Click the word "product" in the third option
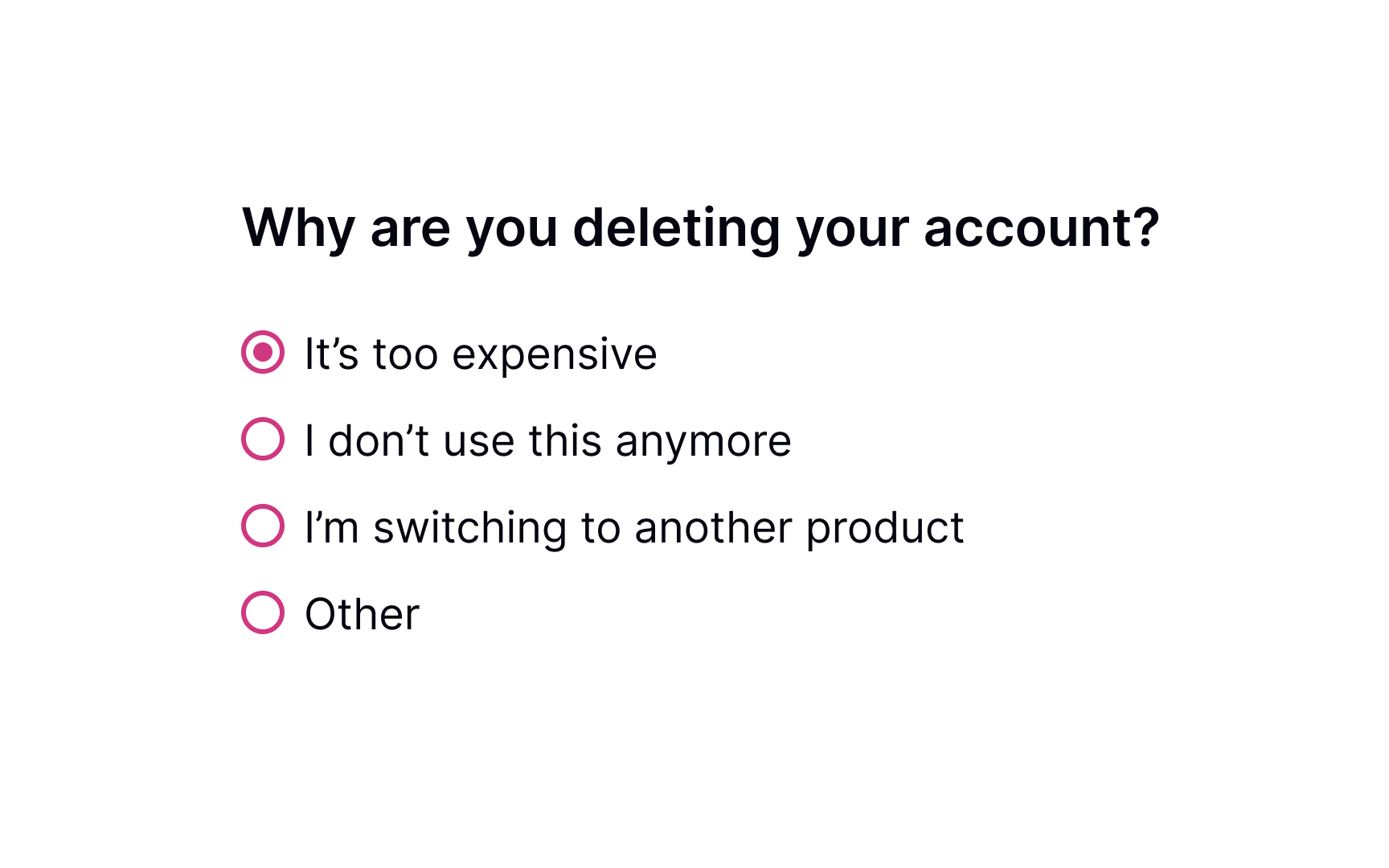Screen dimensions: 1389x868 [884, 529]
